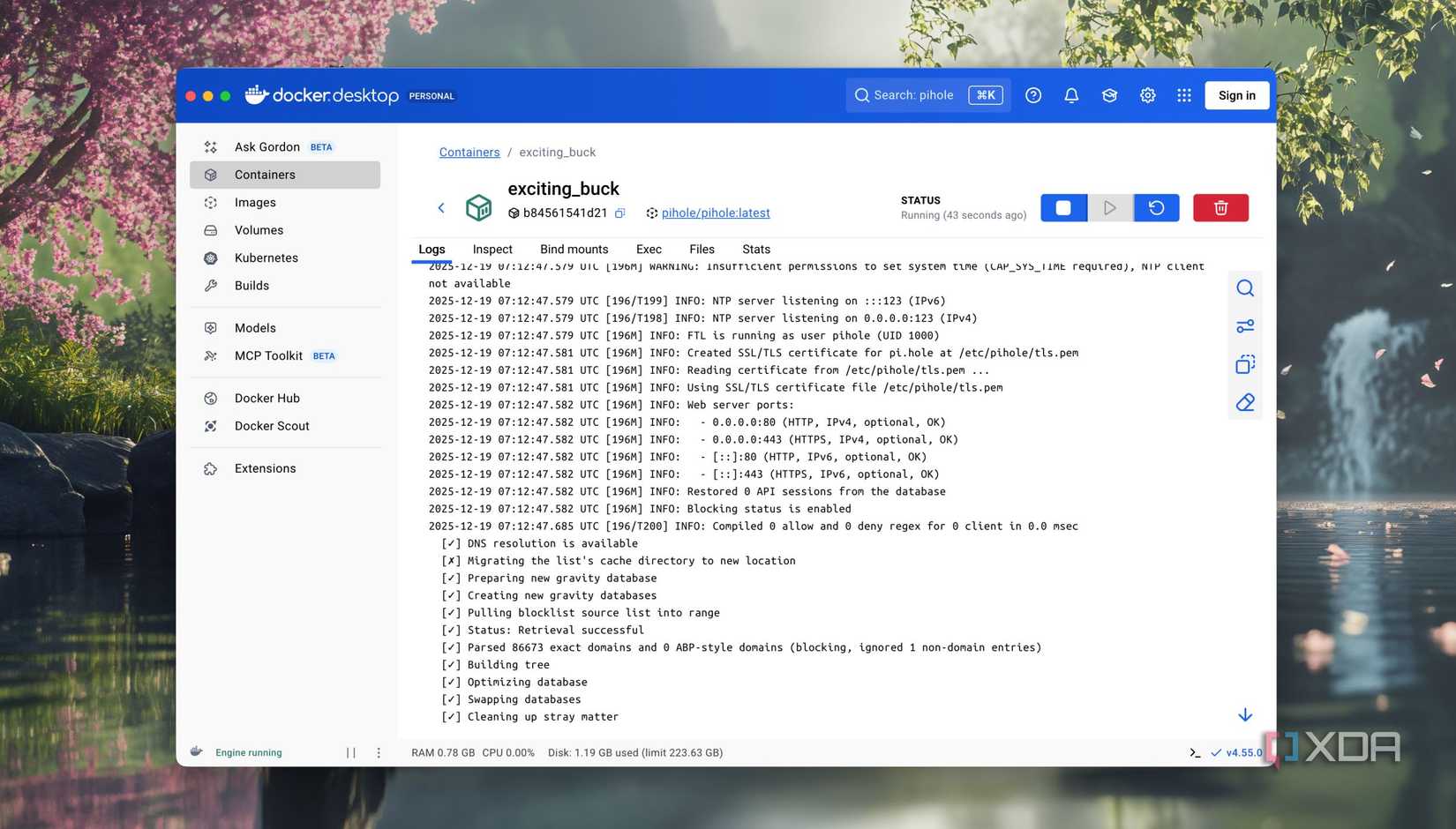Restart the exciting_buck container
The height and width of the screenshot is (829, 1456).
tap(1156, 207)
